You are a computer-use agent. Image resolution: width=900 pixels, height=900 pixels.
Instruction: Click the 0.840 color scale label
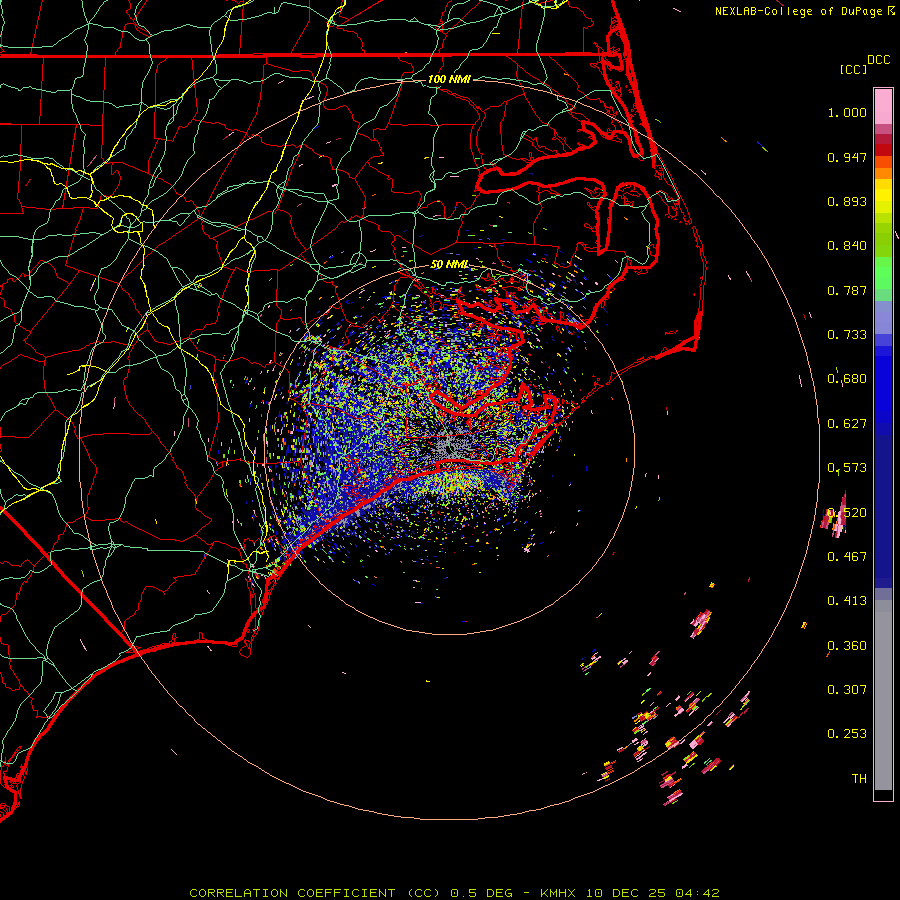pos(847,246)
